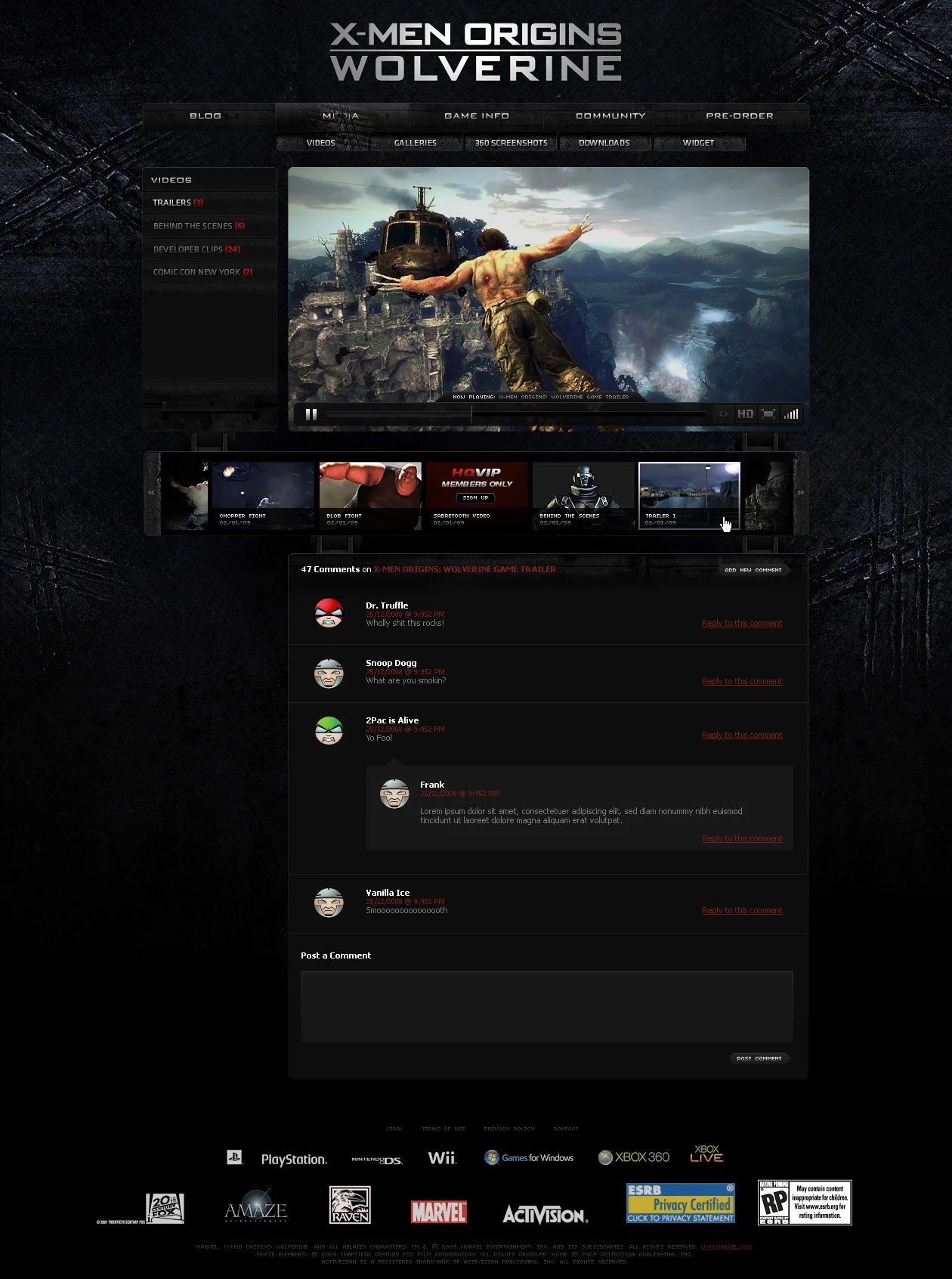
Task: Play the Trailer 1 video thumbnail
Action: [x=690, y=495]
